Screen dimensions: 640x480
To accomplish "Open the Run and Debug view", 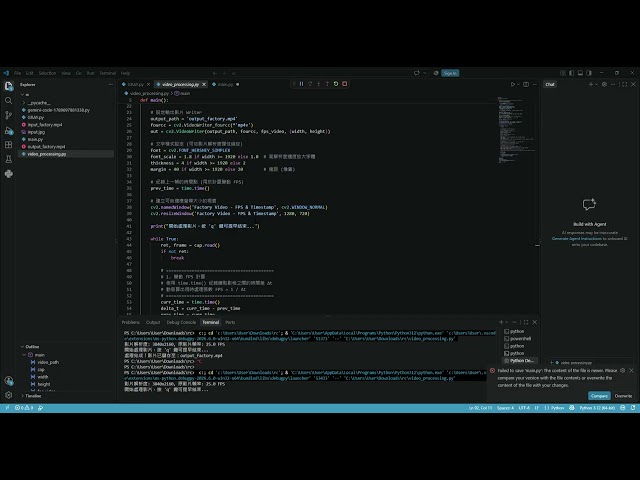I will (x=9, y=130).
